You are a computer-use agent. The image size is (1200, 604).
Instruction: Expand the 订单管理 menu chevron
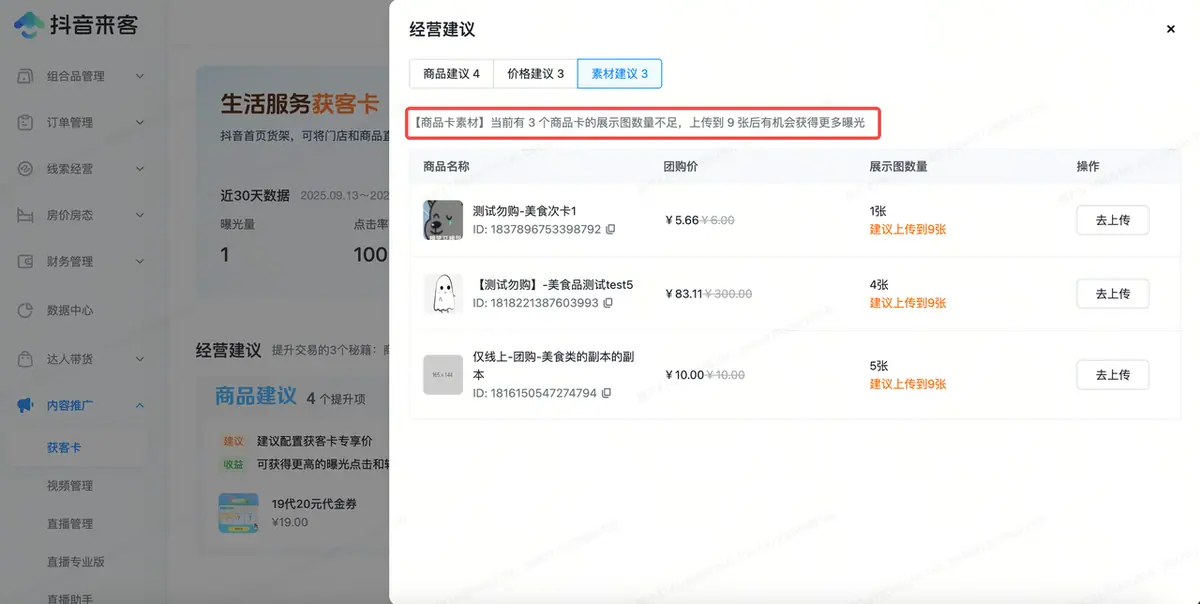tap(140, 122)
